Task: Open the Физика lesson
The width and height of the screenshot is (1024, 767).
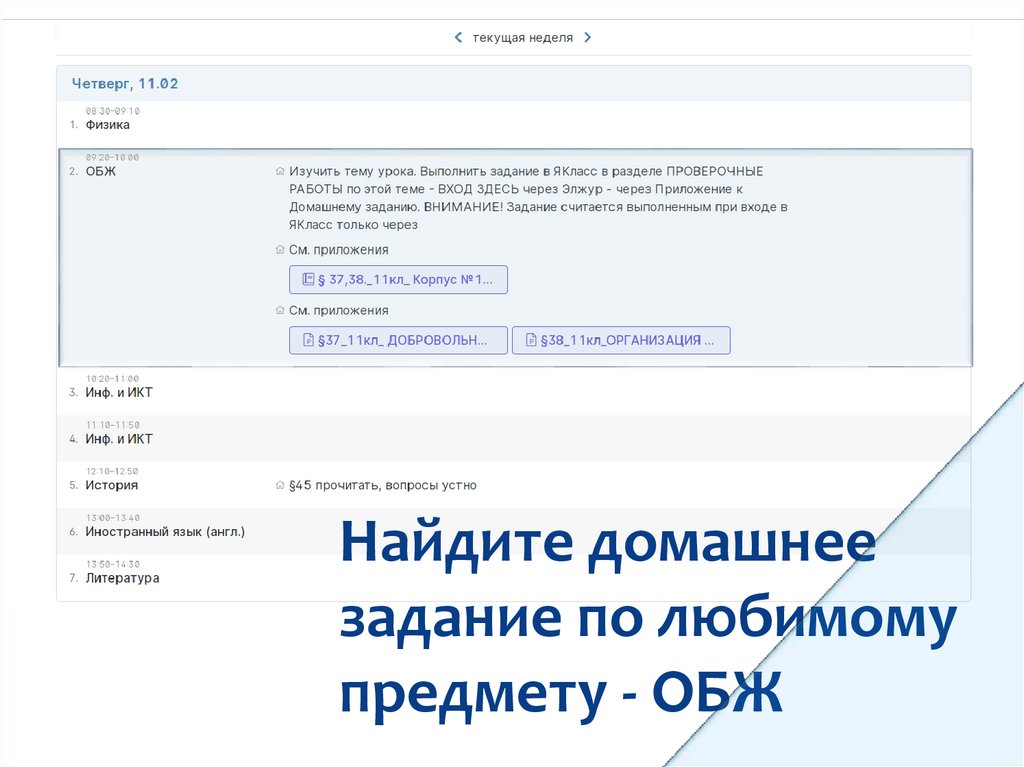Action: [x=107, y=125]
